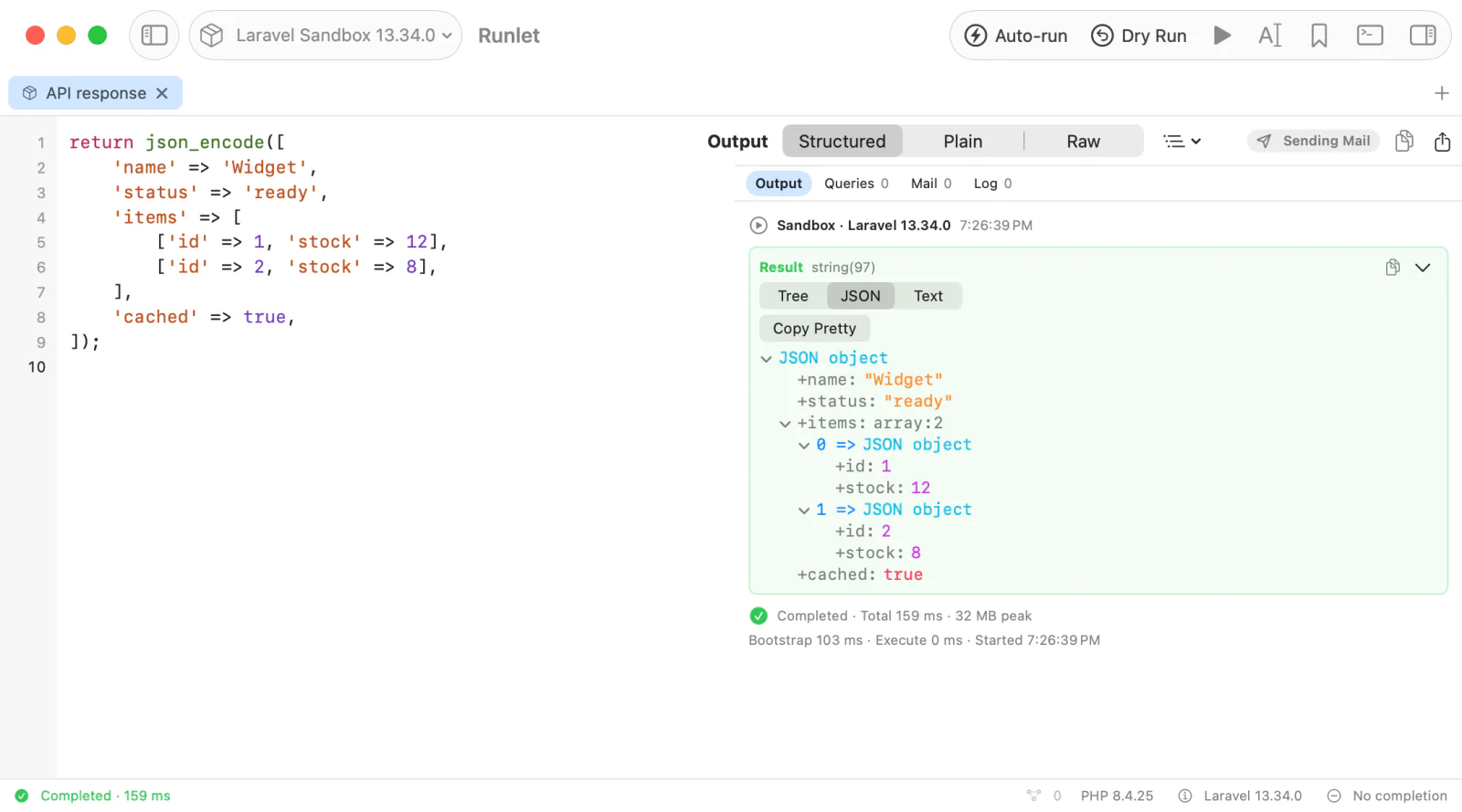Click the bookmark icon in toolbar

(1319, 36)
